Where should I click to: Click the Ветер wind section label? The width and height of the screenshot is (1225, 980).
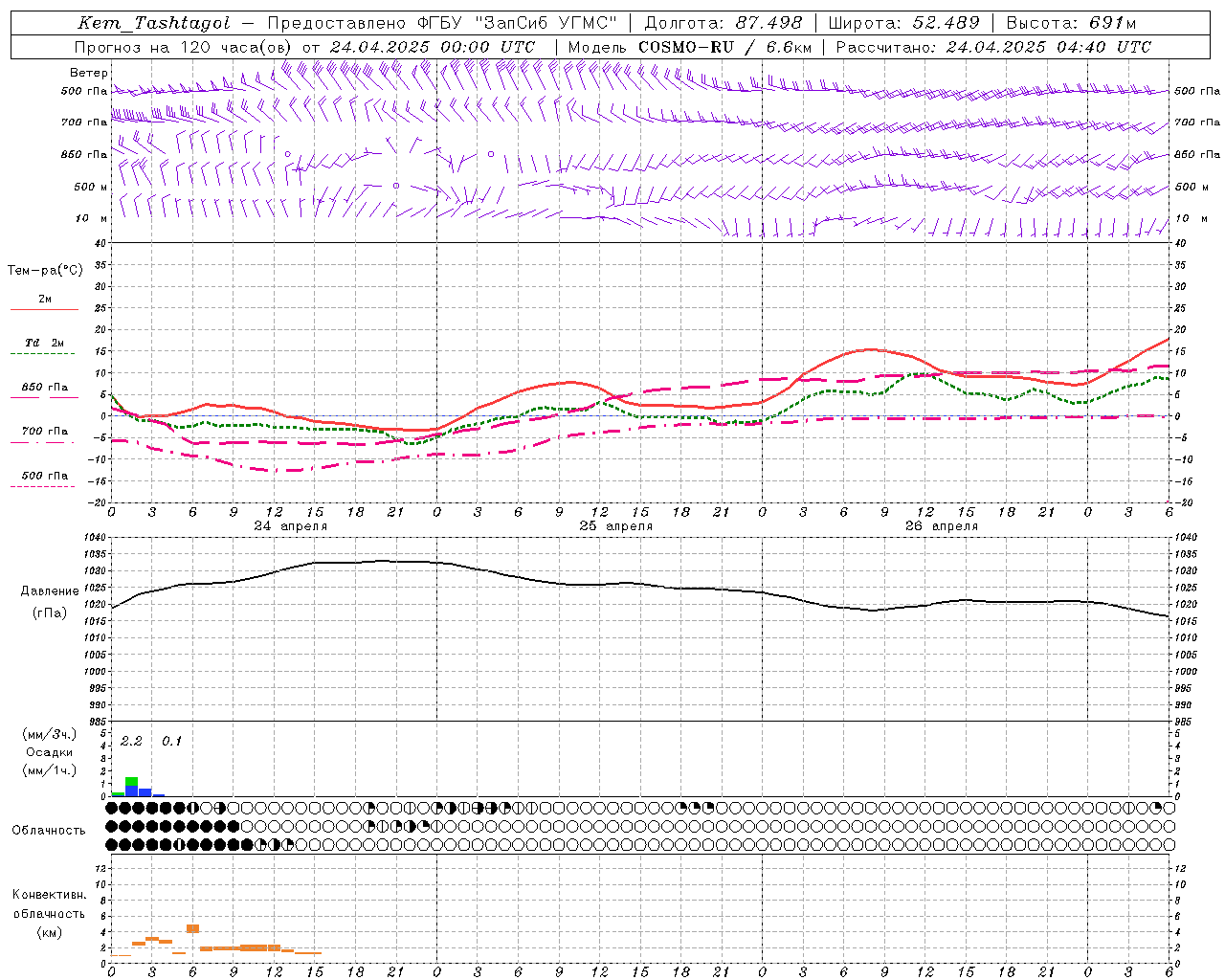[88, 73]
